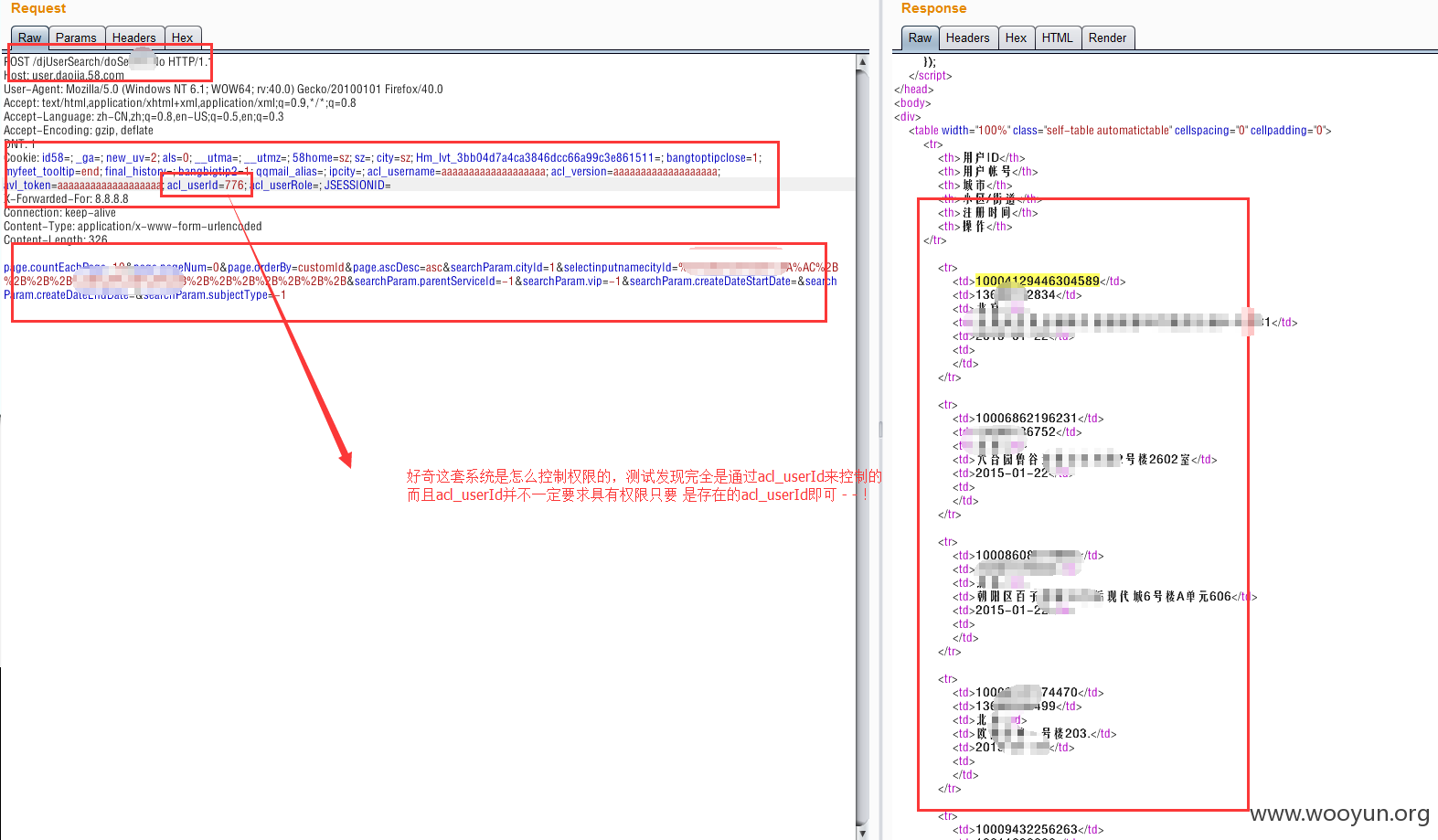Click the X-Forwarded-For: 8.8.8.8 header
1438x840 pixels.
click(x=66, y=199)
